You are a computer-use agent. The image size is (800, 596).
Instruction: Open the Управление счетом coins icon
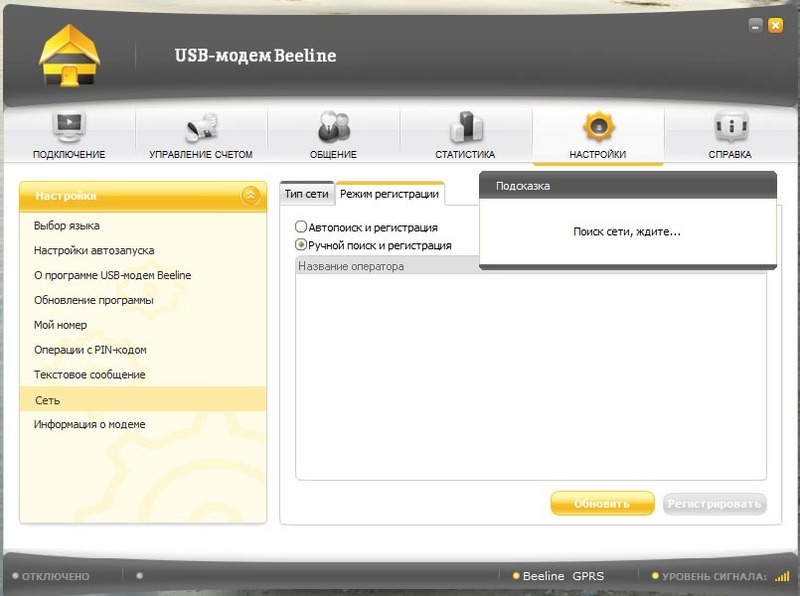[x=201, y=127]
